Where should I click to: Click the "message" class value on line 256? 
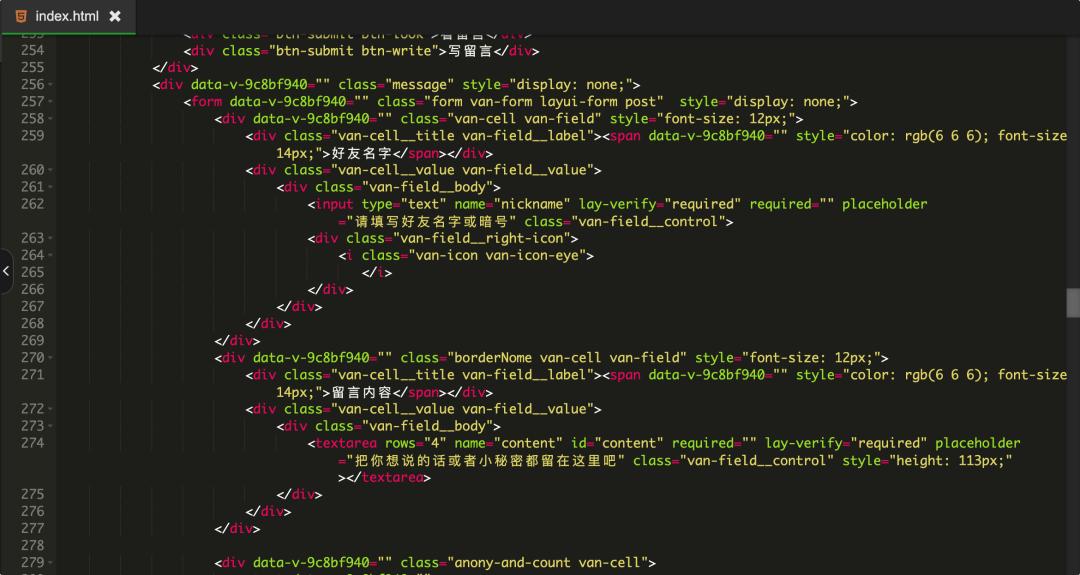point(419,85)
